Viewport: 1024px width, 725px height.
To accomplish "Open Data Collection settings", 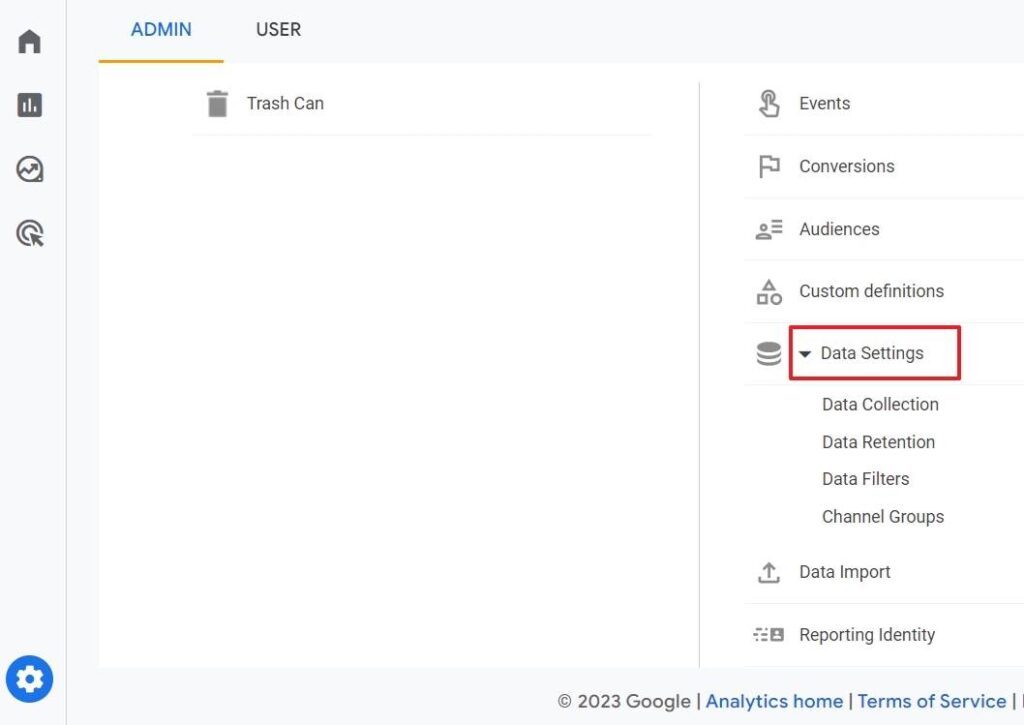I will (880, 405).
